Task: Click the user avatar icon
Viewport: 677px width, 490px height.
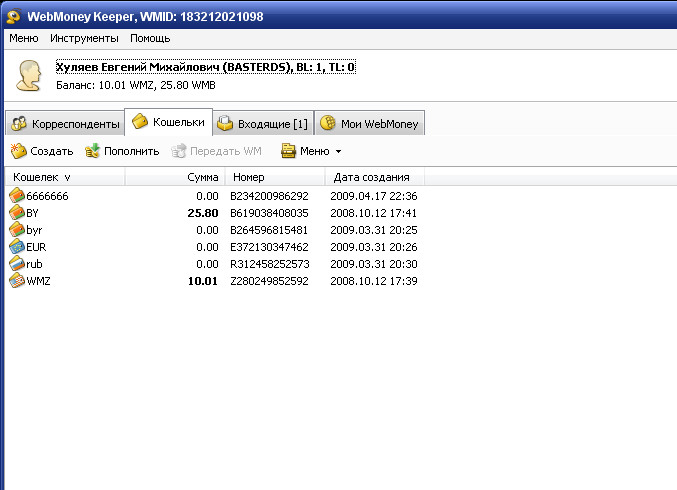Action: coord(29,76)
